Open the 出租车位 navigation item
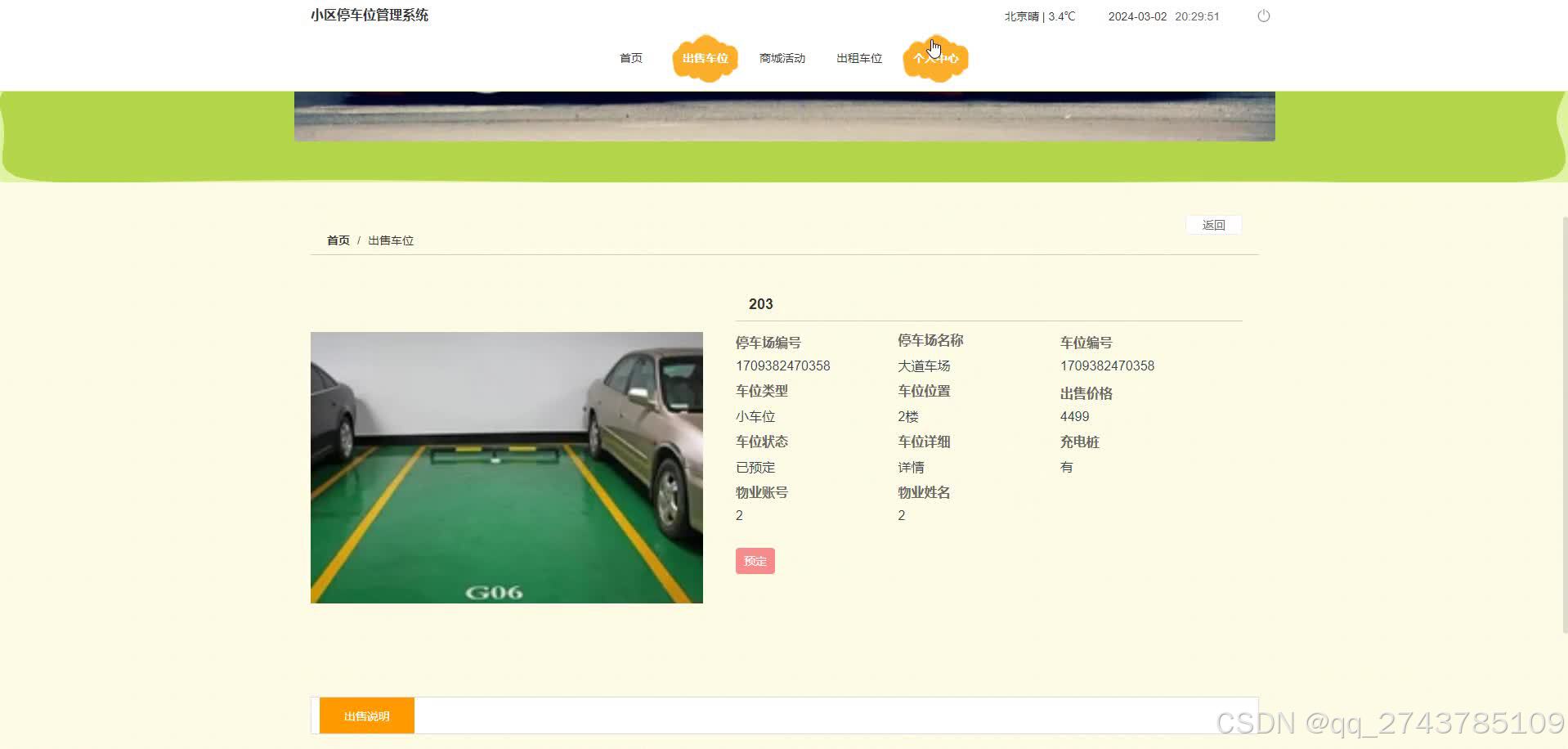Image resolution: width=1568 pixels, height=749 pixels. click(x=858, y=58)
